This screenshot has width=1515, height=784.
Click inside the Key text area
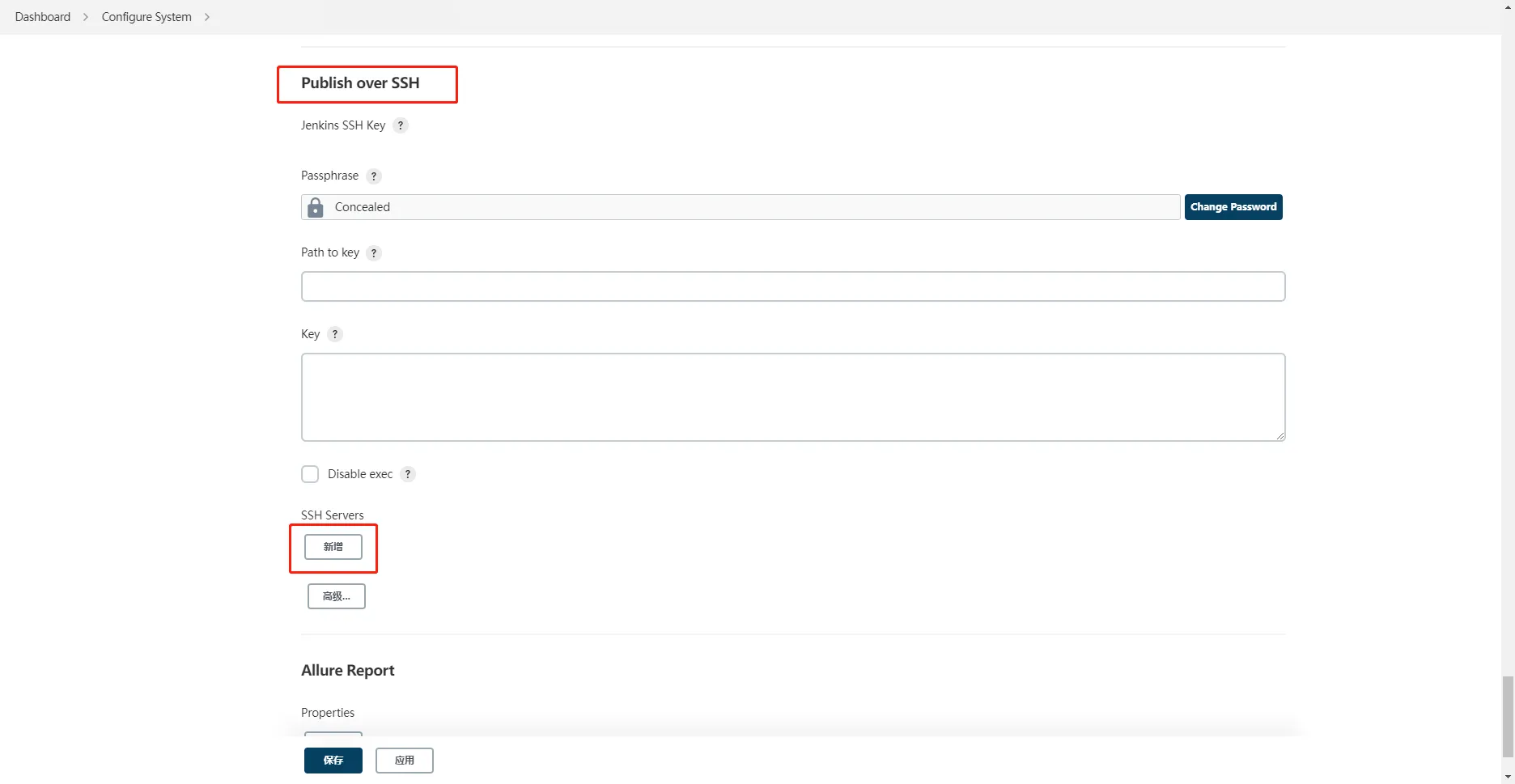point(792,397)
